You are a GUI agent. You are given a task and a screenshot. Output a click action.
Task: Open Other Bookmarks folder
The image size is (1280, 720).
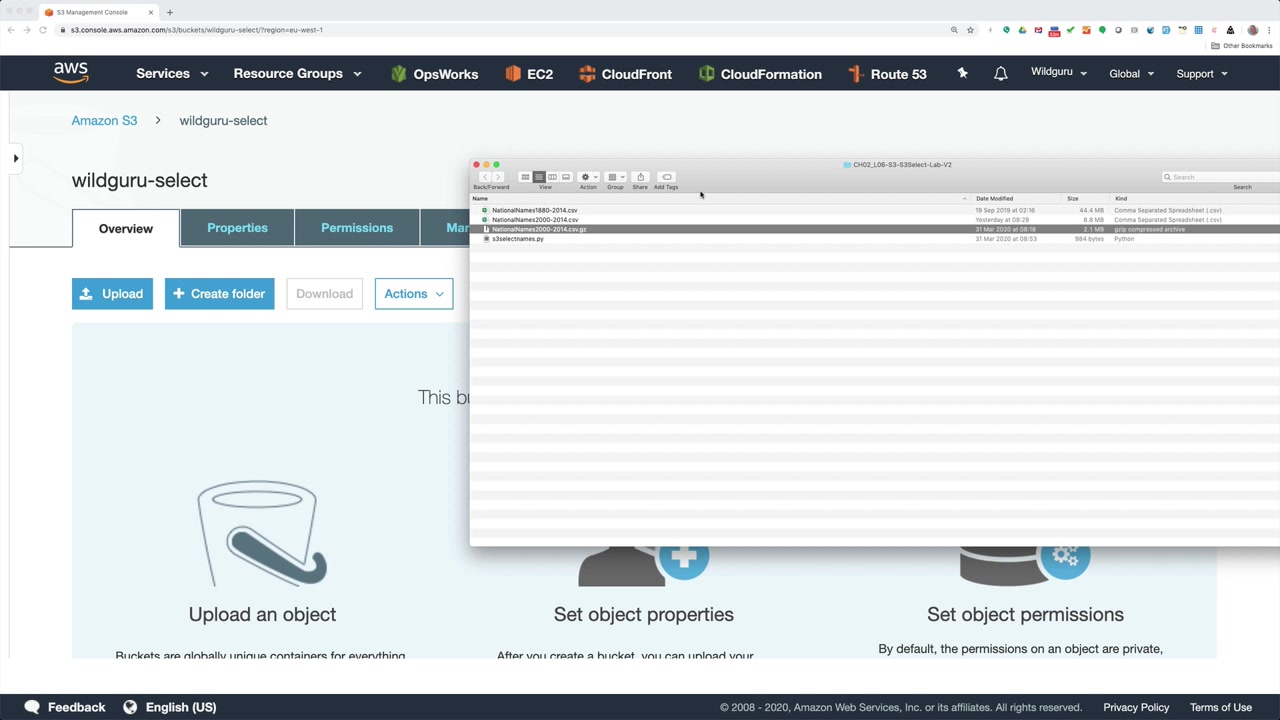(1241, 46)
